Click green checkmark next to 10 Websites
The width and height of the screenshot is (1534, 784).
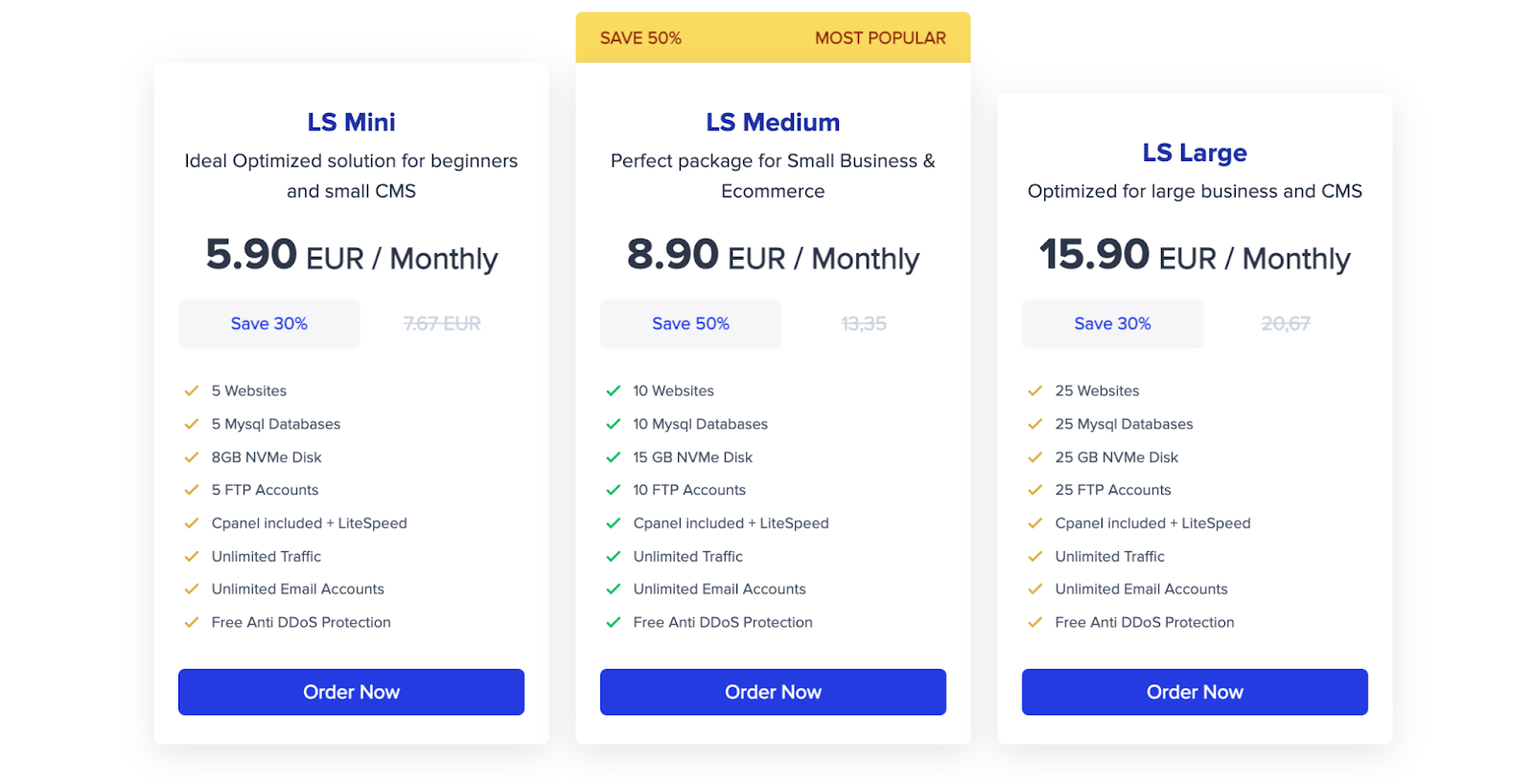point(614,391)
